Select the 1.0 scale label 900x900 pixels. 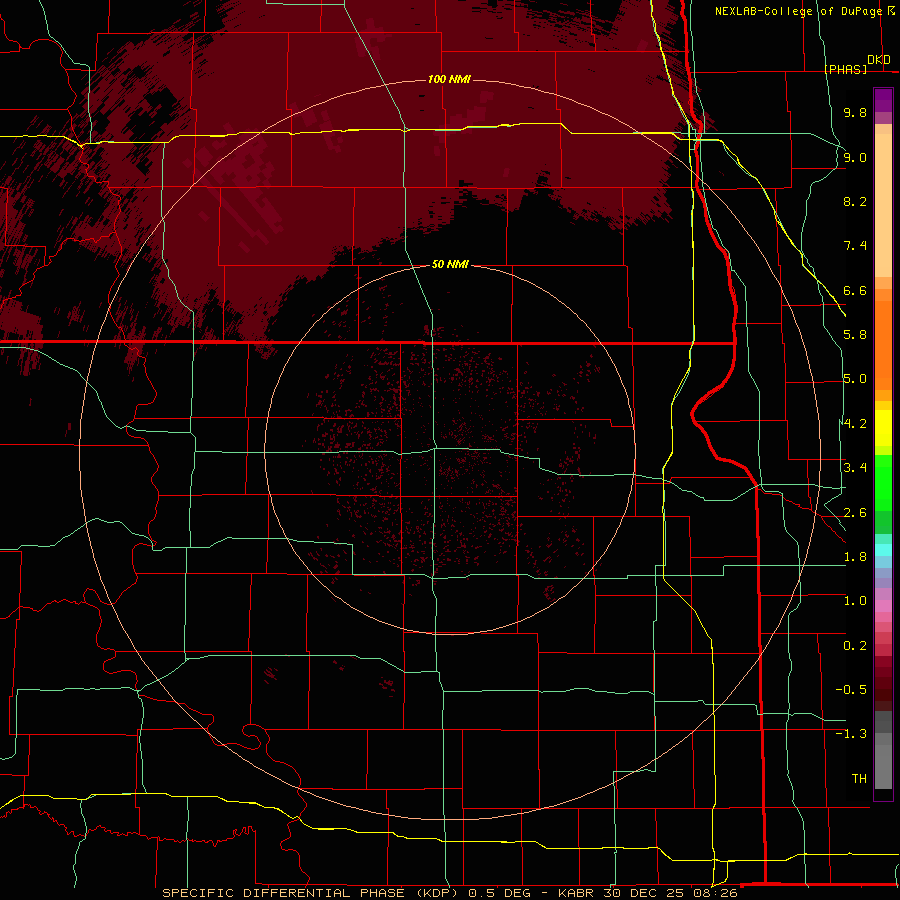[855, 601]
